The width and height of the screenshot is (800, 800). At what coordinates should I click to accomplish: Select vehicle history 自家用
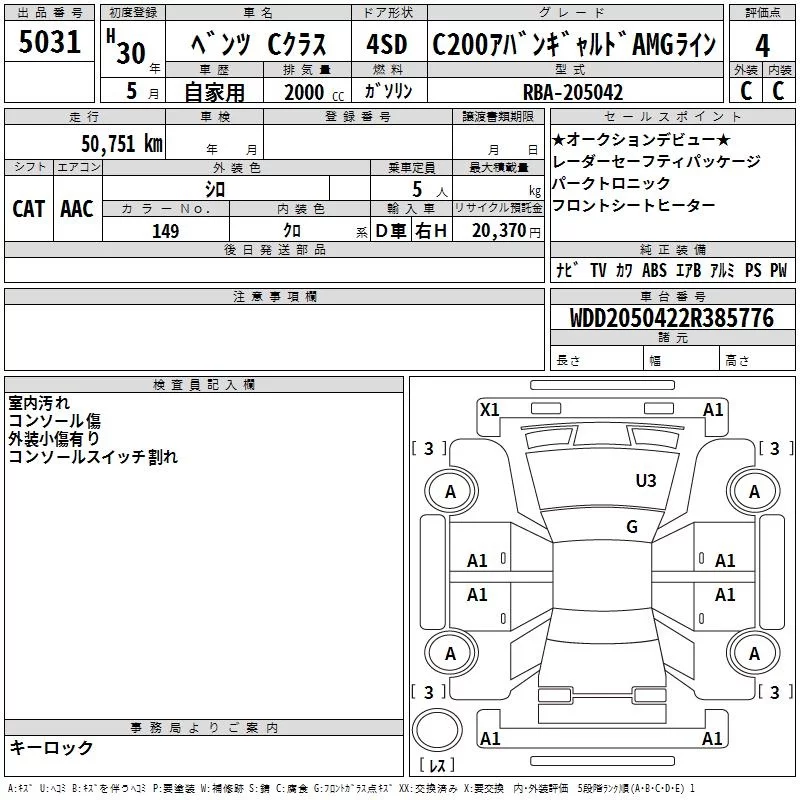tap(214, 92)
